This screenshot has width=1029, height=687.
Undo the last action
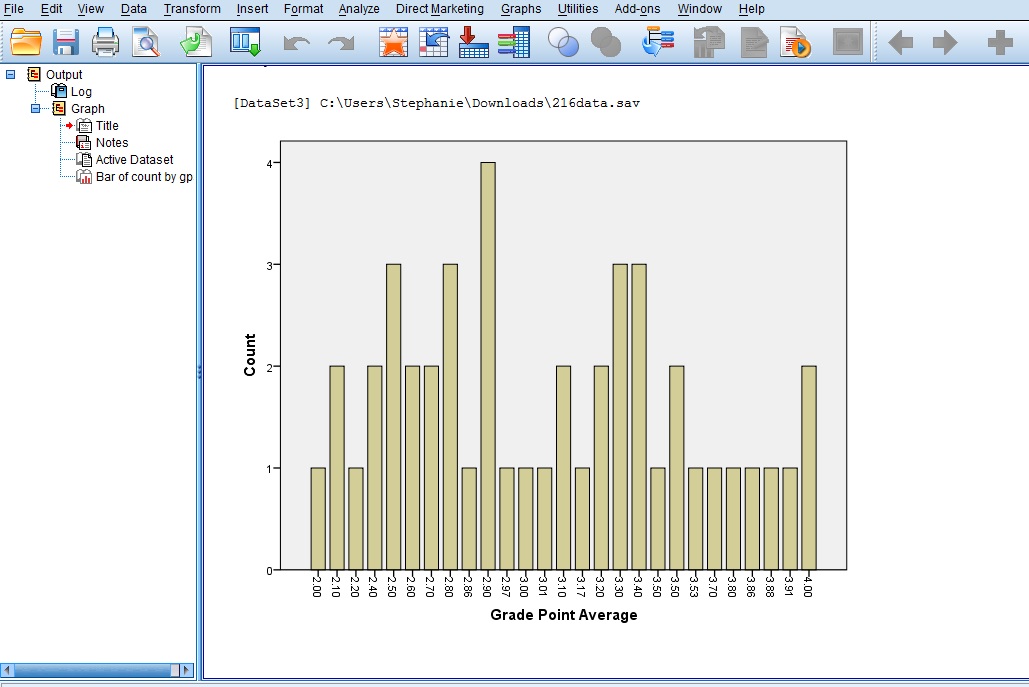click(x=297, y=43)
